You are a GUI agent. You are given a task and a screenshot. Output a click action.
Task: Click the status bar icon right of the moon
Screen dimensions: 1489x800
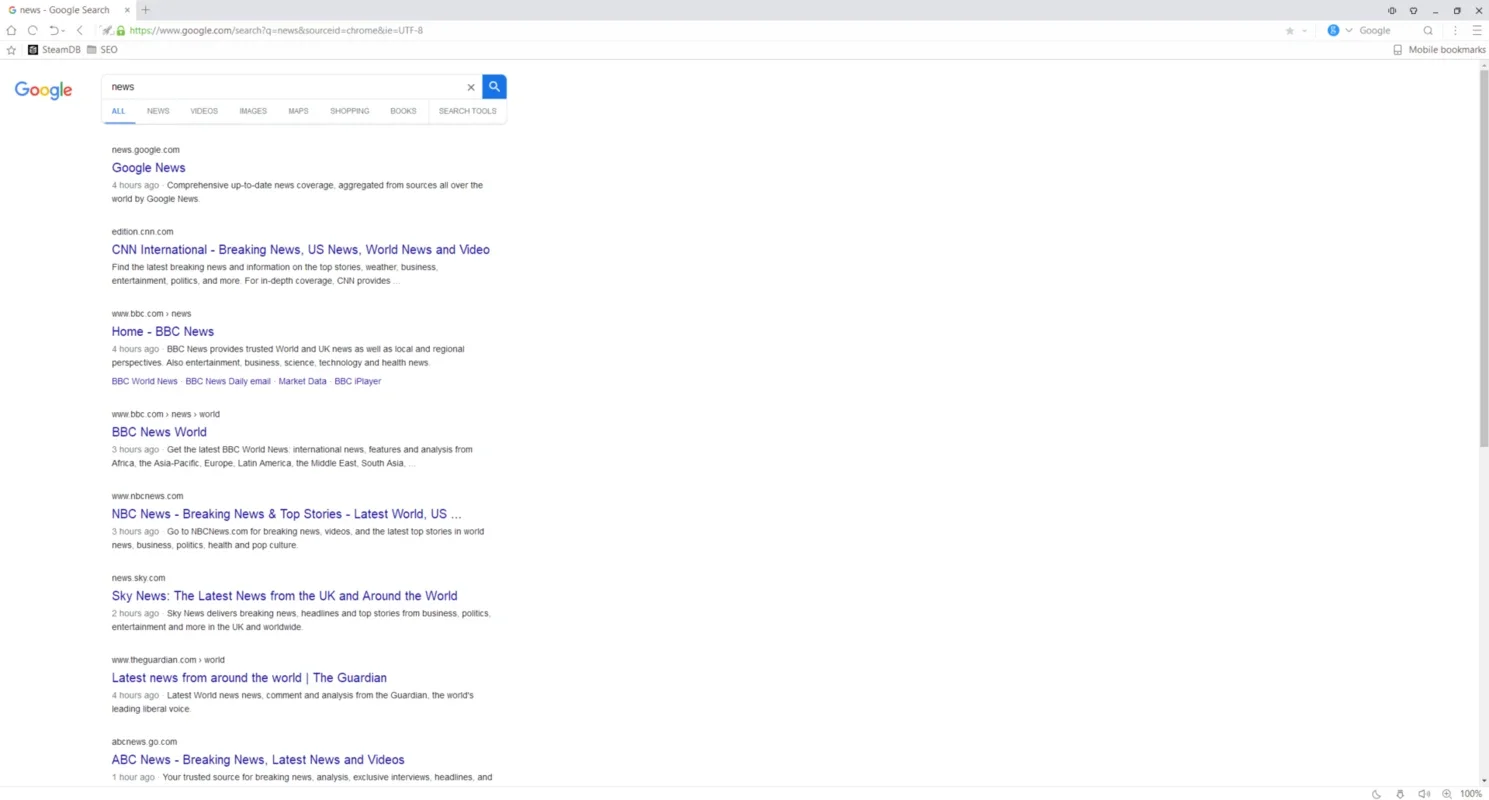point(1400,794)
